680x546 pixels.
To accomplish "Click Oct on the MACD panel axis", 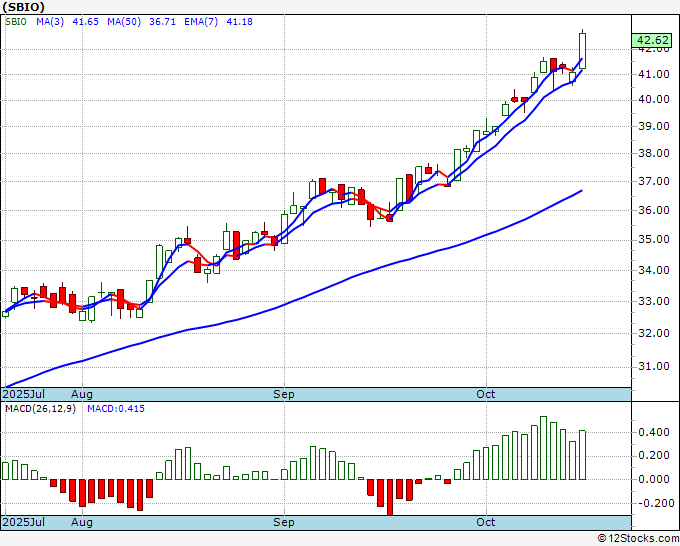I will [486, 522].
